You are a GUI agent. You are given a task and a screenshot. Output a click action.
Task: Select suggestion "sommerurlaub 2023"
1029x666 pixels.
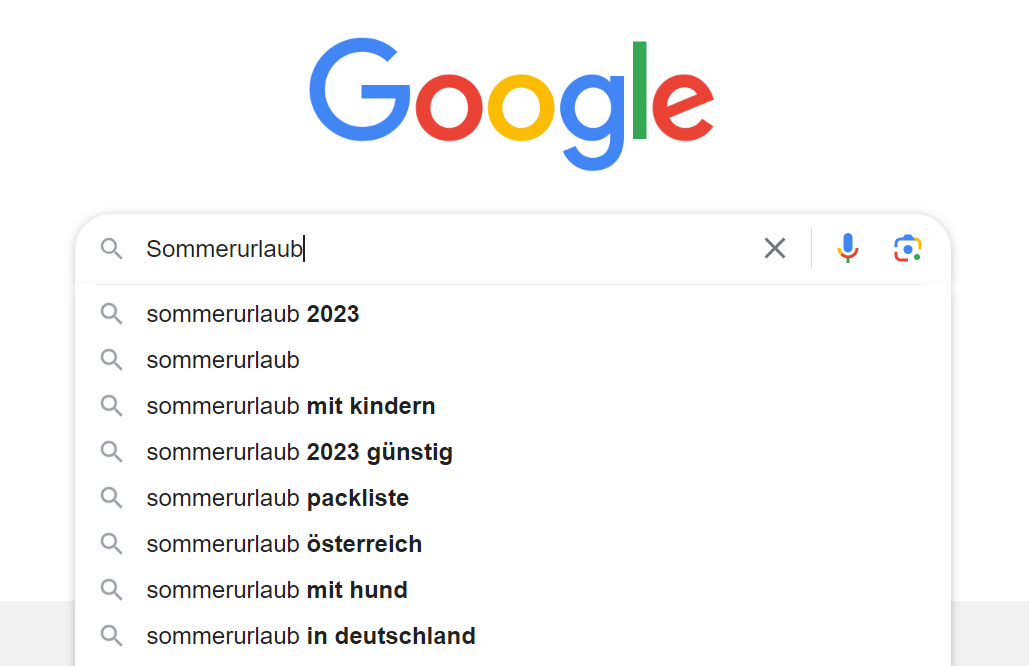[x=253, y=314]
